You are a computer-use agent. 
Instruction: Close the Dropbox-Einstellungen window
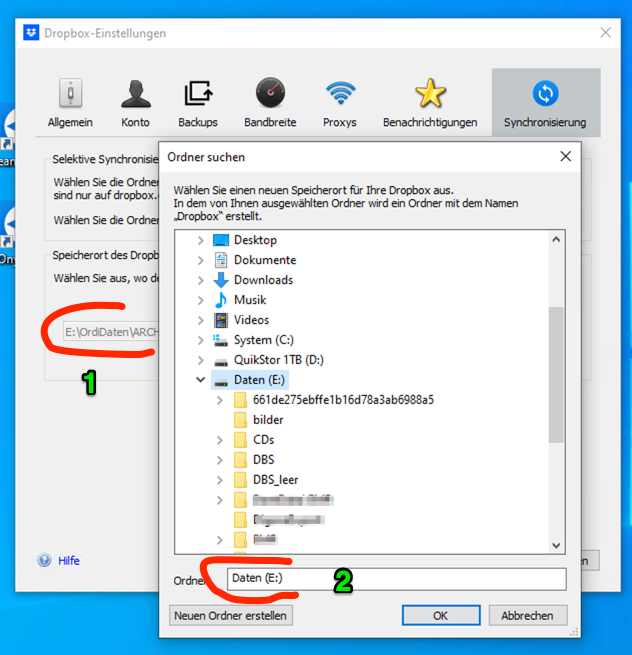coord(605,33)
